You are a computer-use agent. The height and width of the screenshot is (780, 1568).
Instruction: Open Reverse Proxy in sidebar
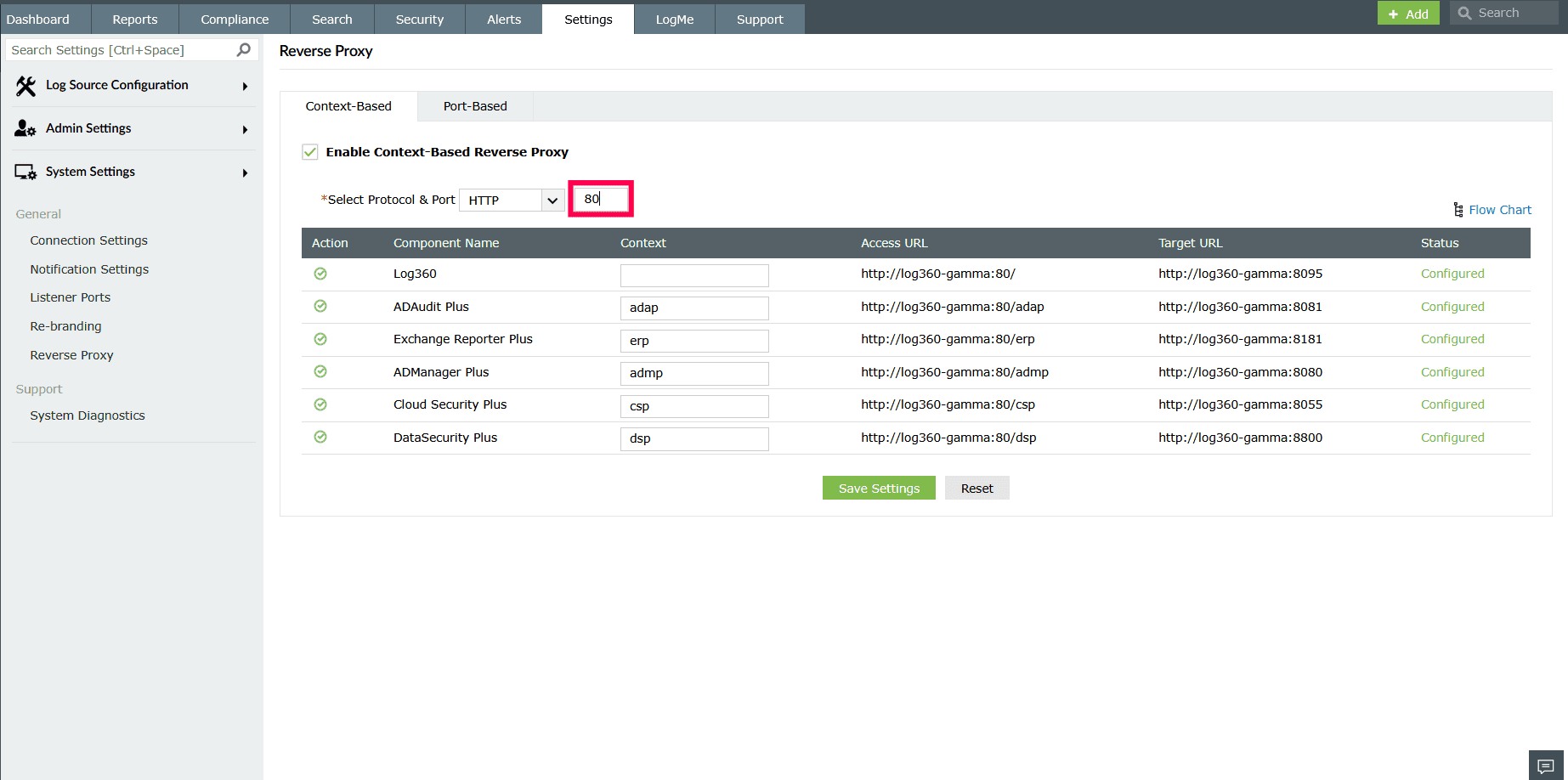pos(71,355)
